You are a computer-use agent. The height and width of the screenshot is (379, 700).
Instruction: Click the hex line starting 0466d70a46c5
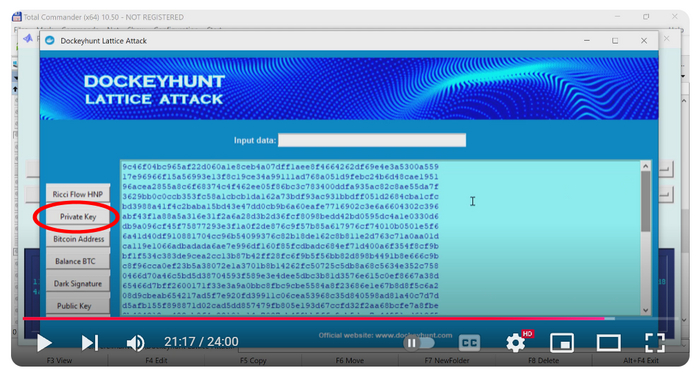coord(280,276)
